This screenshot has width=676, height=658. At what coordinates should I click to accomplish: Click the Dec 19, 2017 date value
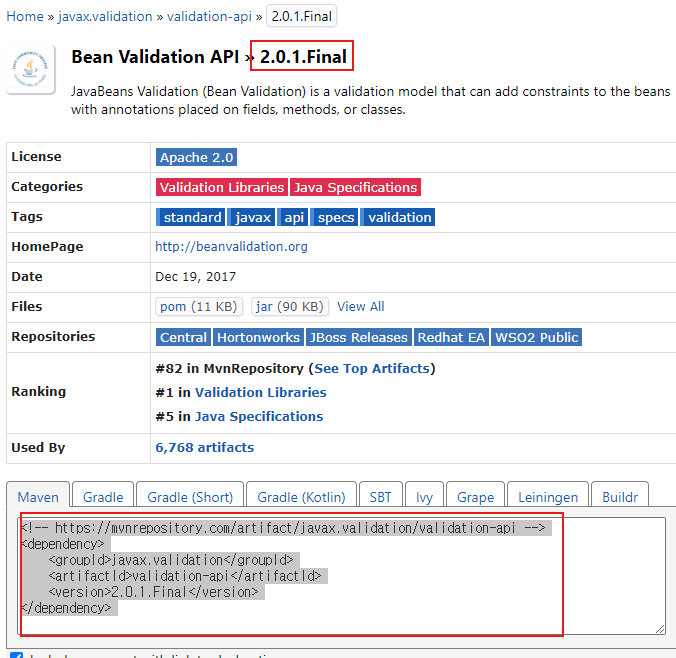[x=196, y=276]
